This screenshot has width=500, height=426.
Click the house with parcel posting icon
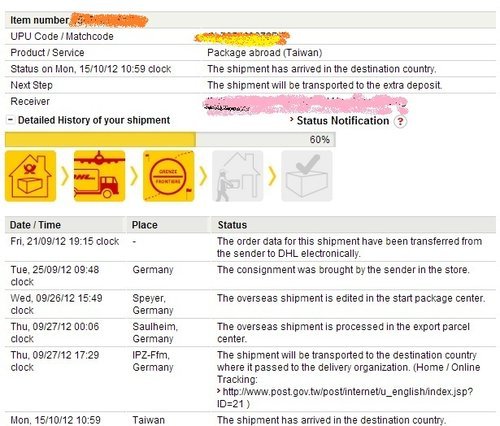pos(30,176)
